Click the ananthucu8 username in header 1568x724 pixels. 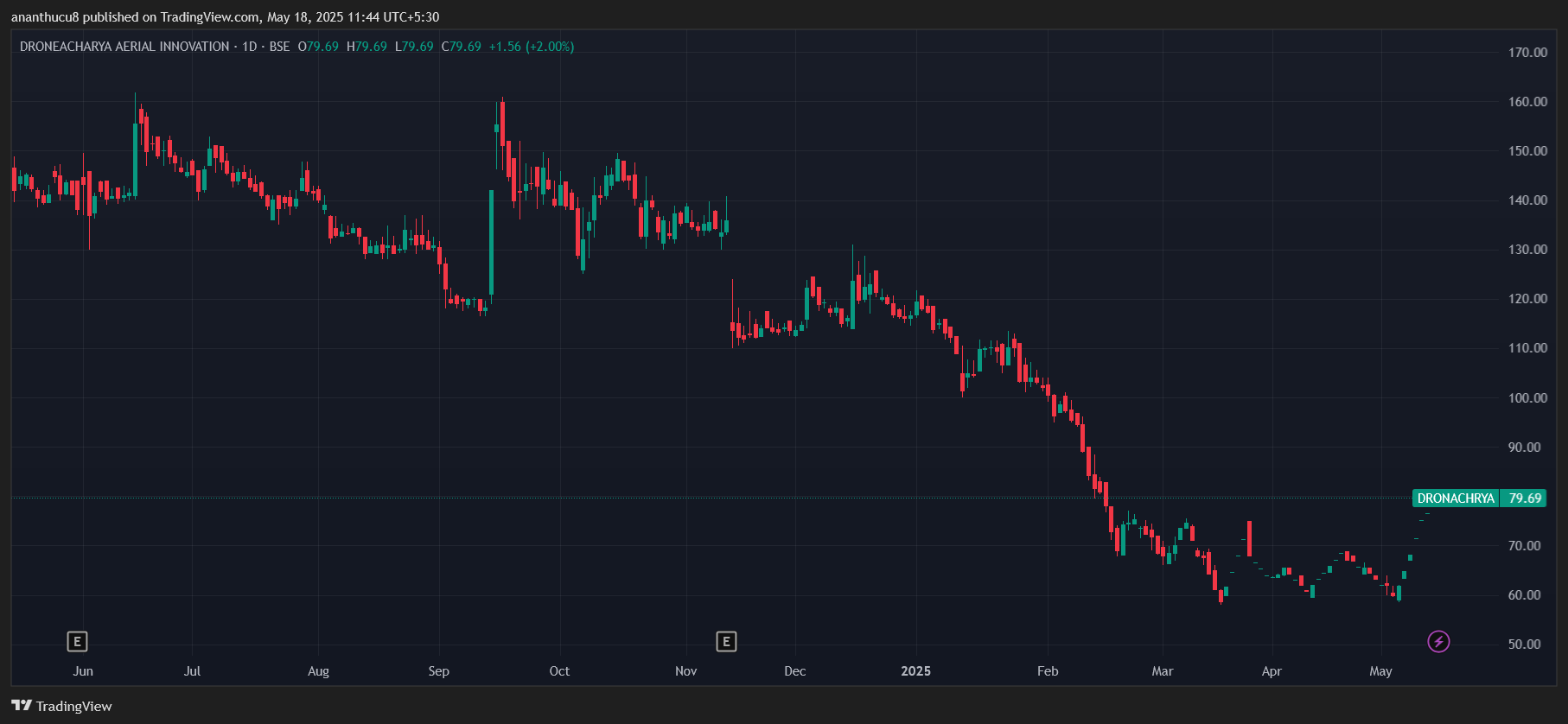[45, 17]
